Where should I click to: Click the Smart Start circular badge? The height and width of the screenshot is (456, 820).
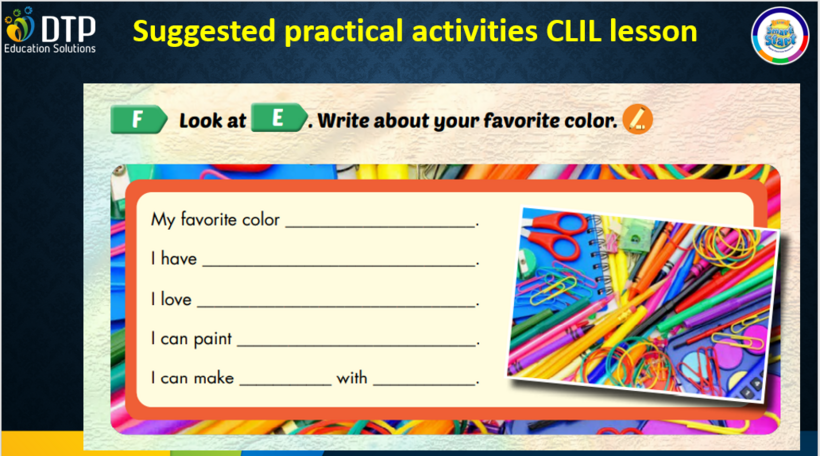779,36
